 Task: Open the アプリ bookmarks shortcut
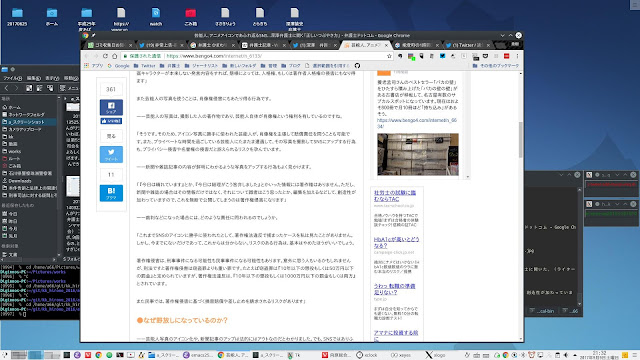[x=94, y=65]
